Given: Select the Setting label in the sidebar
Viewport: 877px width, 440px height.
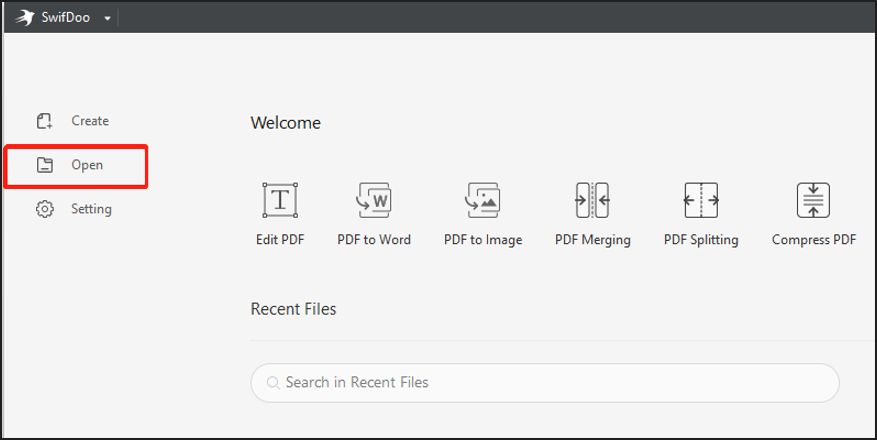Looking at the screenshot, I should pos(91,209).
